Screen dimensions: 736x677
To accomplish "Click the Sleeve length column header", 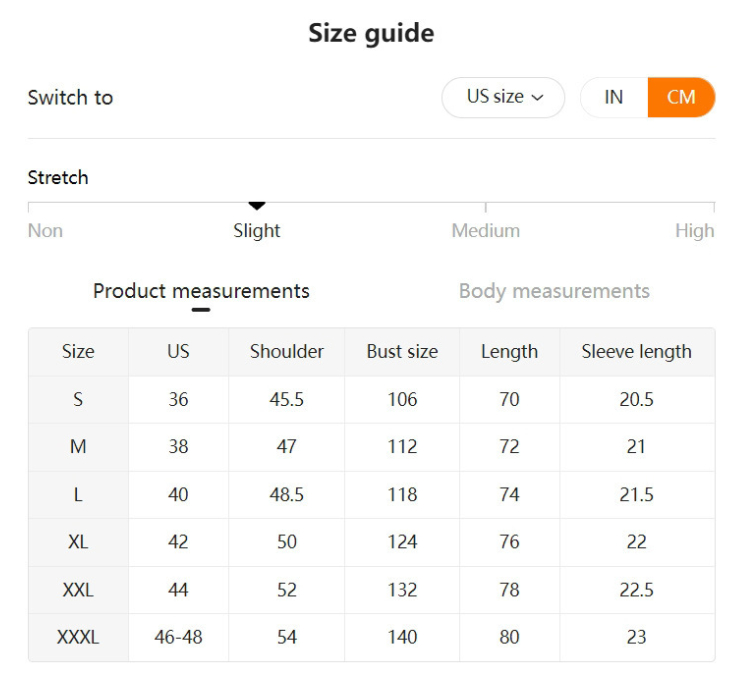I will pos(636,351).
